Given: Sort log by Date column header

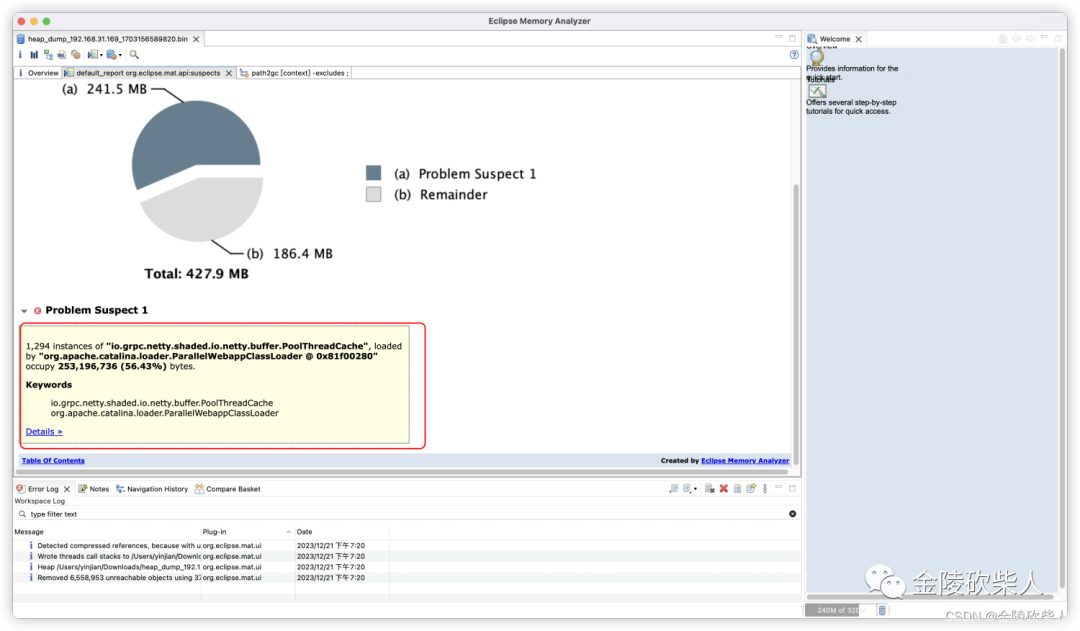Looking at the screenshot, I should pos(342,532).
